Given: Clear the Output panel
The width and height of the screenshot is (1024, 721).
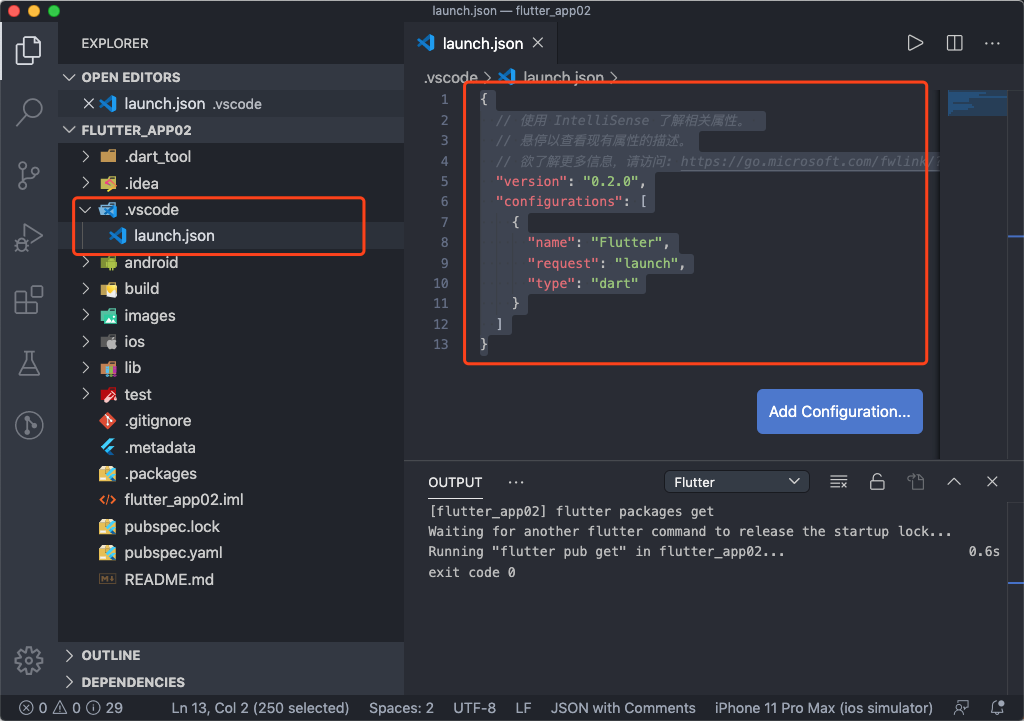Looking at the screenshot, I should [838, 481].
